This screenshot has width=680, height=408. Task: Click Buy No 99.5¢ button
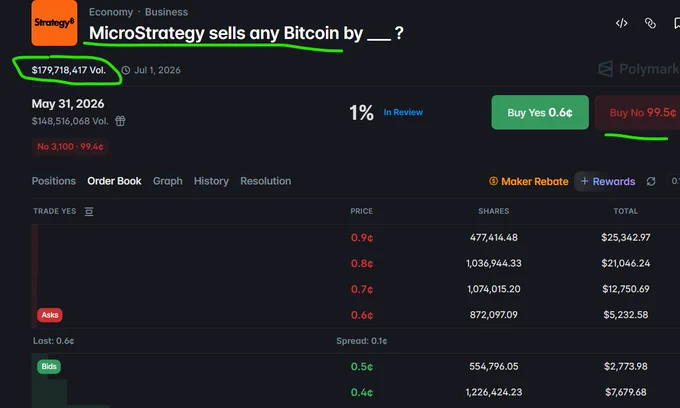point(638,112)
